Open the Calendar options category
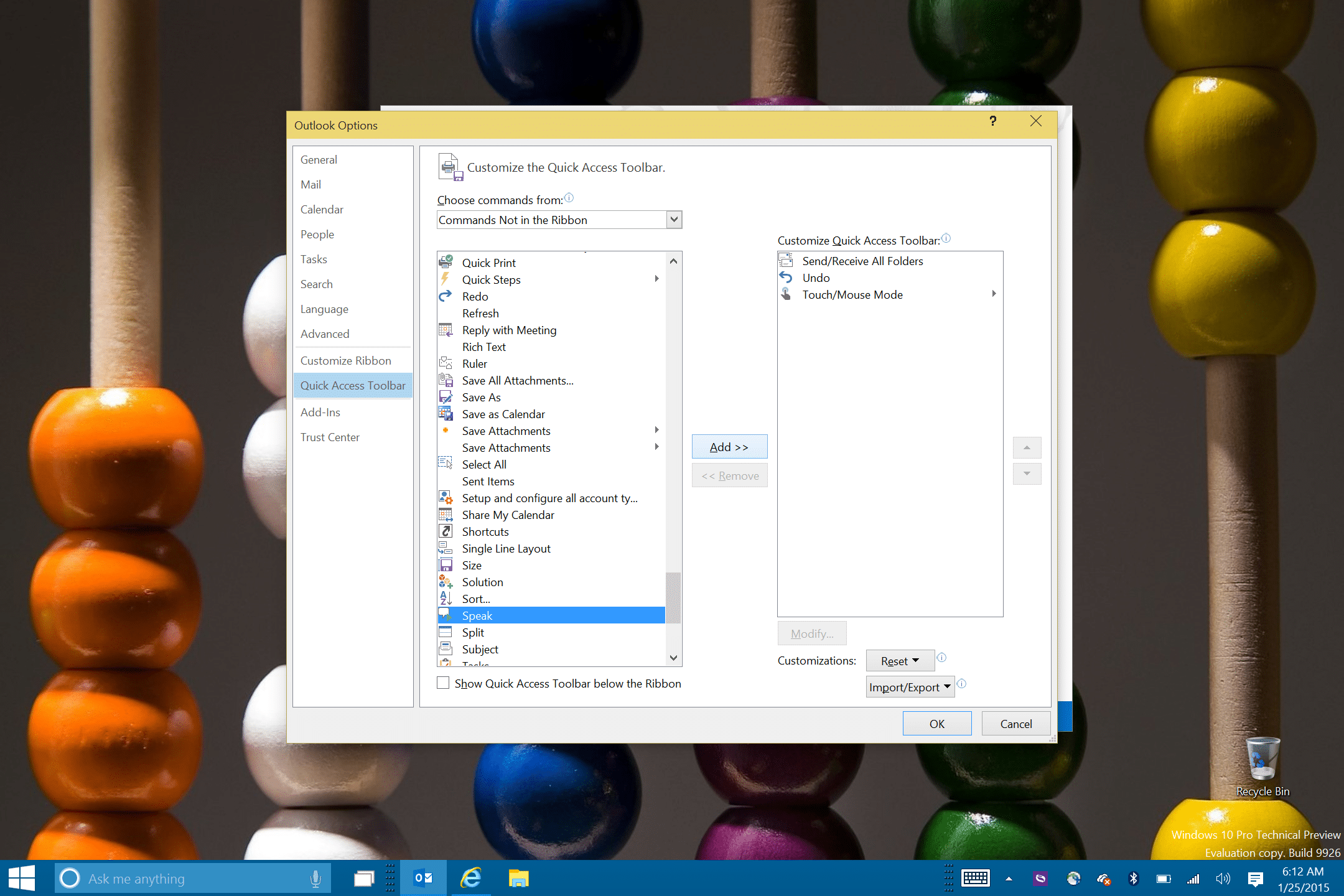This screenshot has width=1344, height=896. coord(353,209)
